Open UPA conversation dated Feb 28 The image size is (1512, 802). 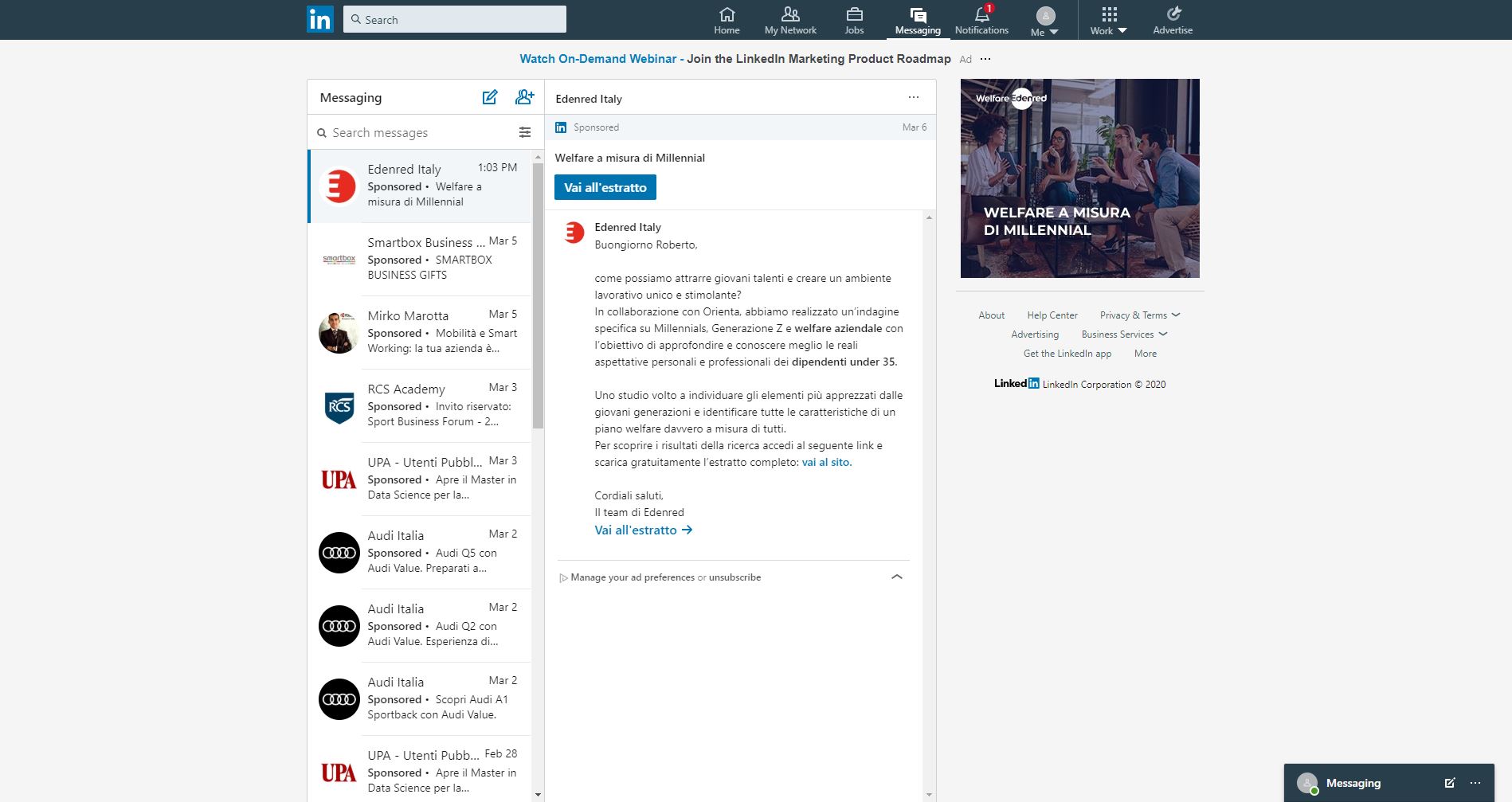420,769
